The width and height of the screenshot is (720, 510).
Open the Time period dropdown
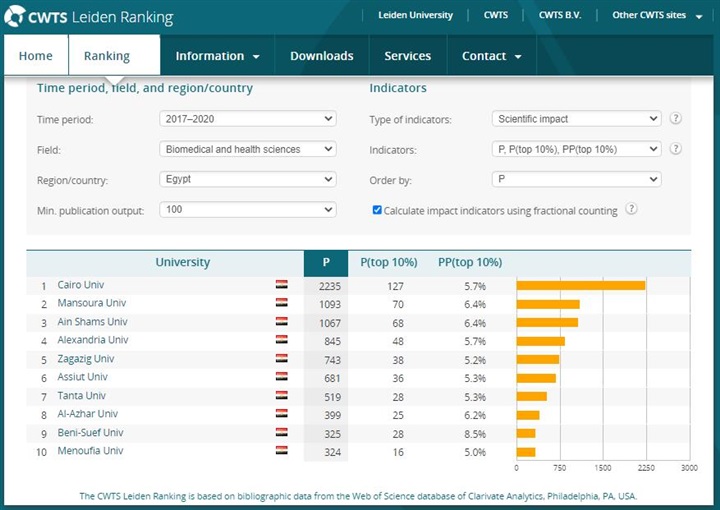pos(248,119)
